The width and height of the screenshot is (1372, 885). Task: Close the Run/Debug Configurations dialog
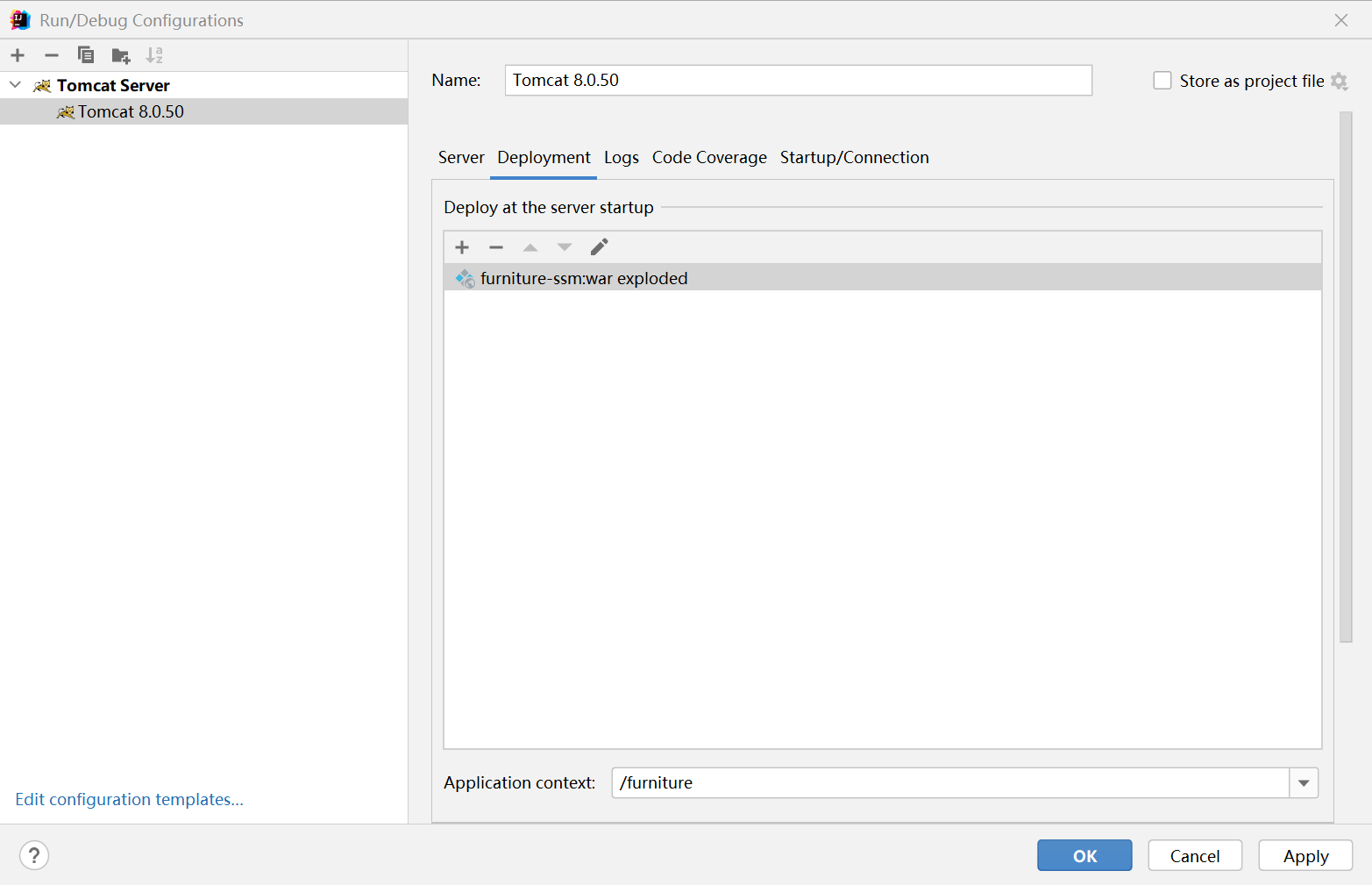1341,20
